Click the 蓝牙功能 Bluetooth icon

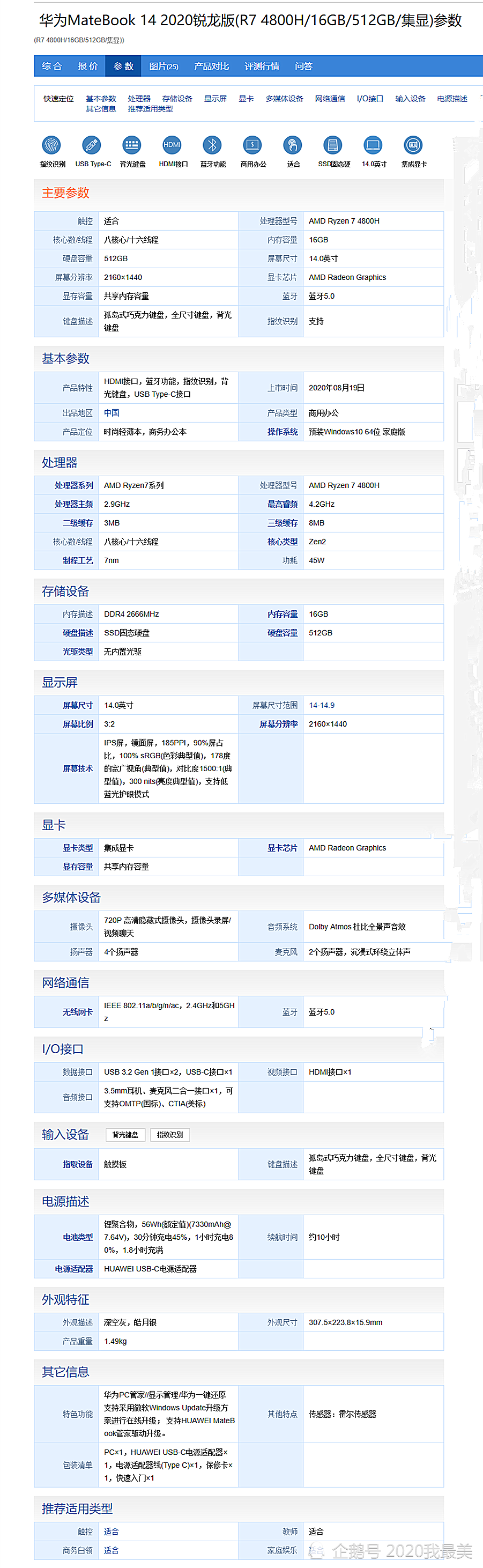pyautogui.click(x=212, y=145)
